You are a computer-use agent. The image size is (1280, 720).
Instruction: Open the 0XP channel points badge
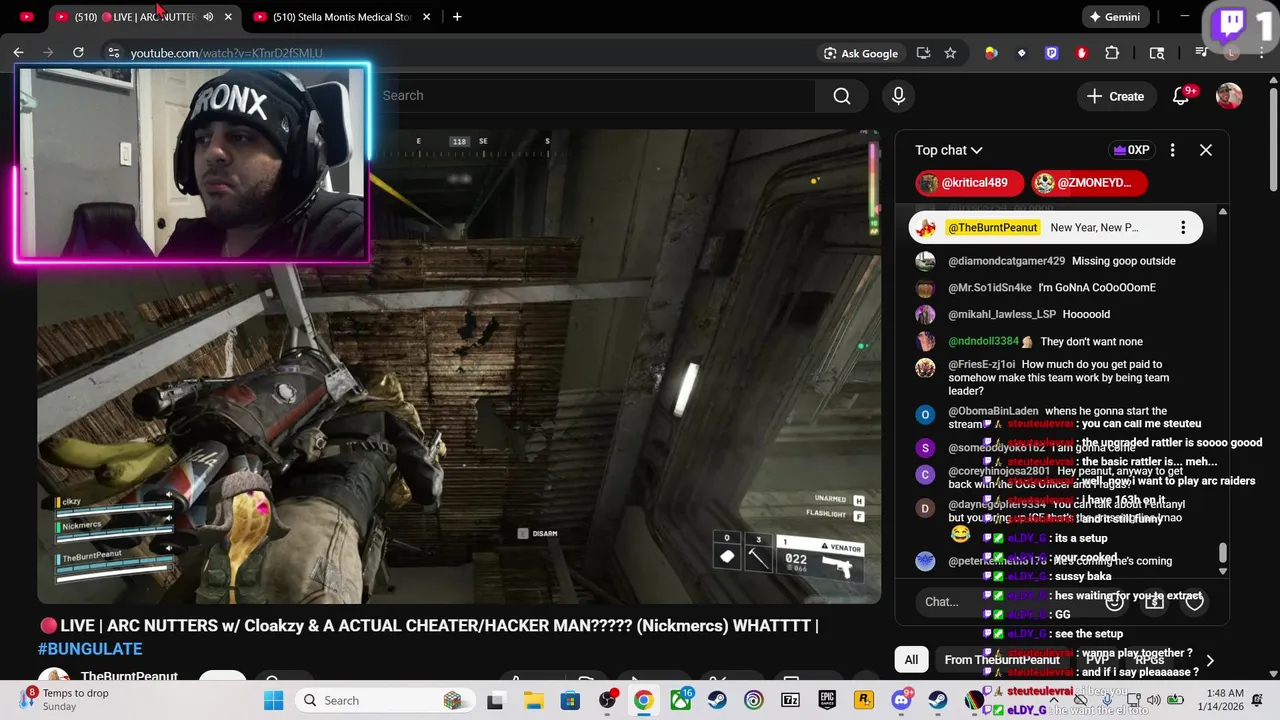pos(1131,150)
